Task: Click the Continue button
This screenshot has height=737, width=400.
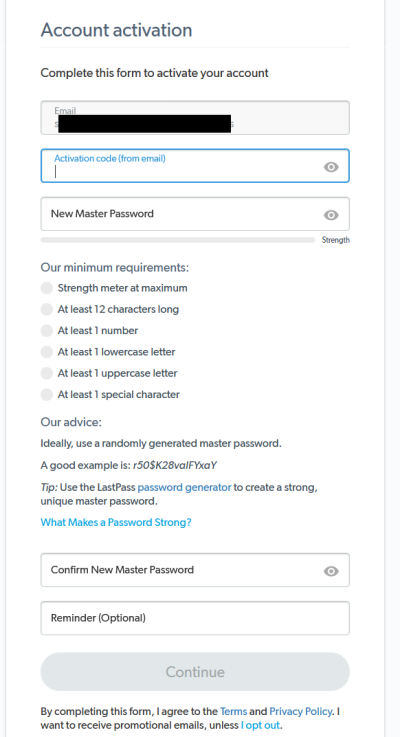Action: (x=195, y=672)
